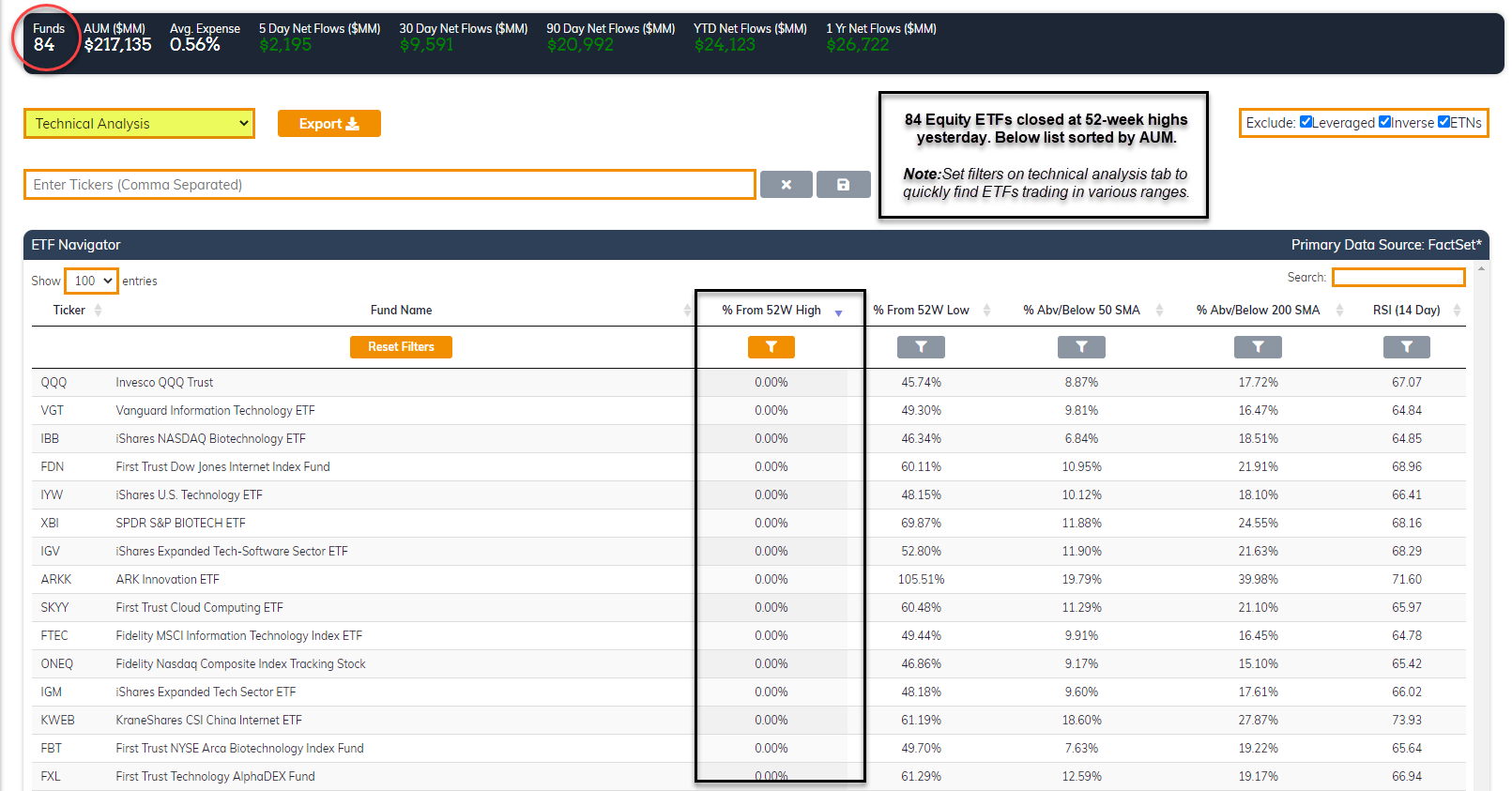Click First Trust Cloud Computing ETF name
This screenshot has height=791, width=1512.
click(x=199, y=608)
